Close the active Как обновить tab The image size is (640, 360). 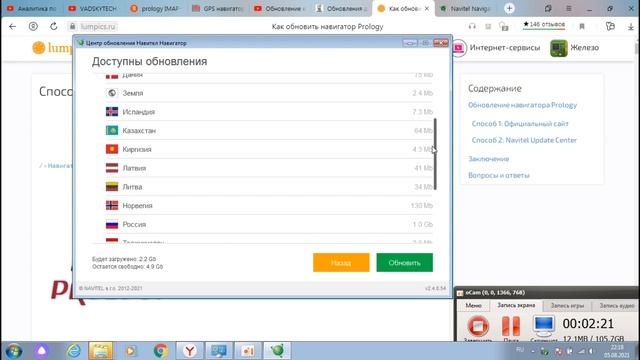[x=427, y=8]
